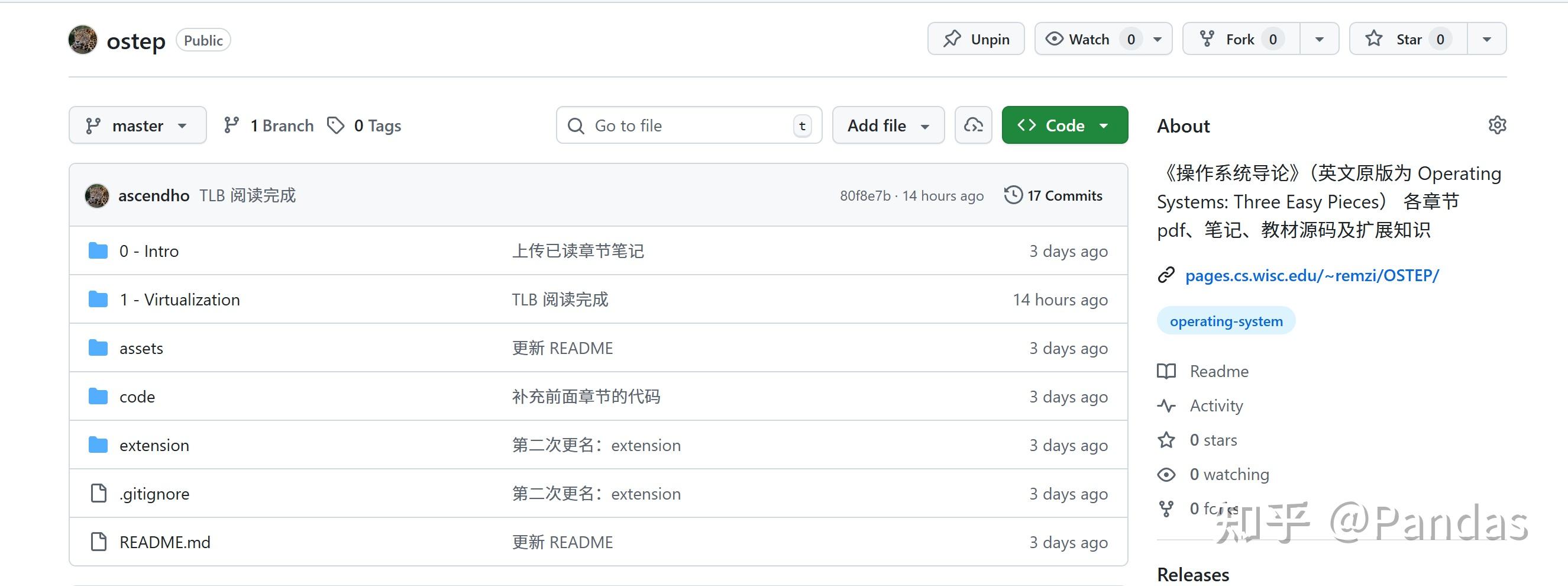Open the 17 Commits history
The width and height of the screenshot is (1568, 586).
(1053, 195)
